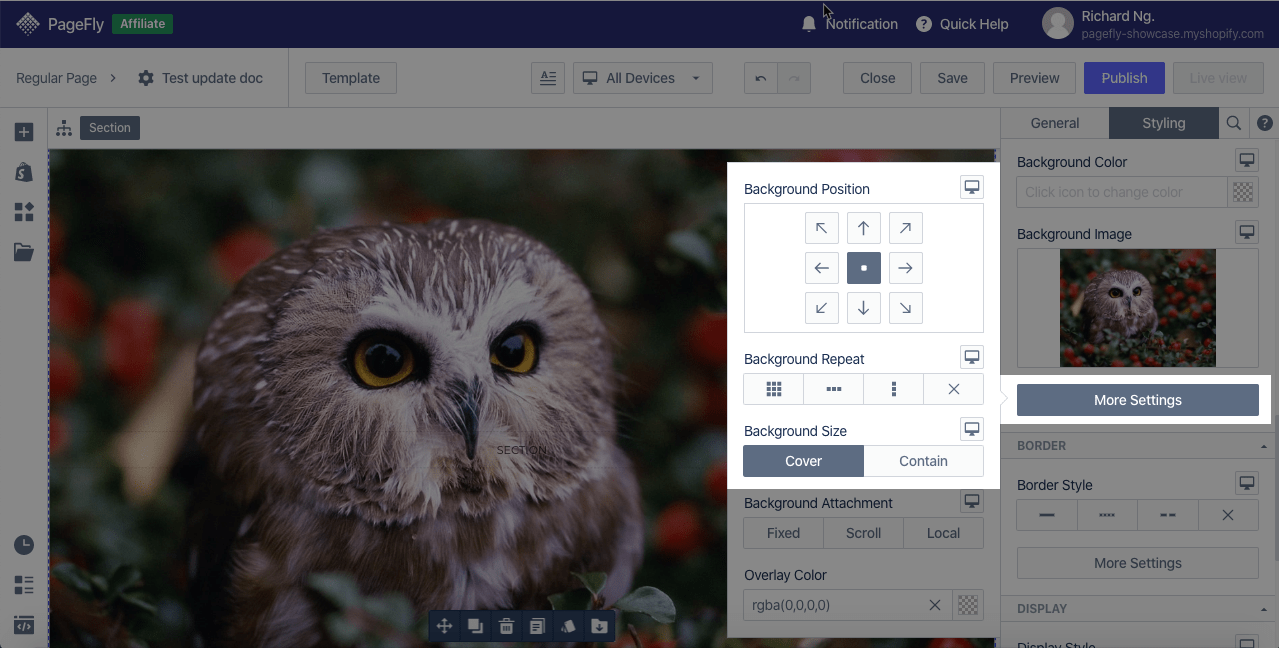
Task: Set background position to top center
Action: [863, 228]
